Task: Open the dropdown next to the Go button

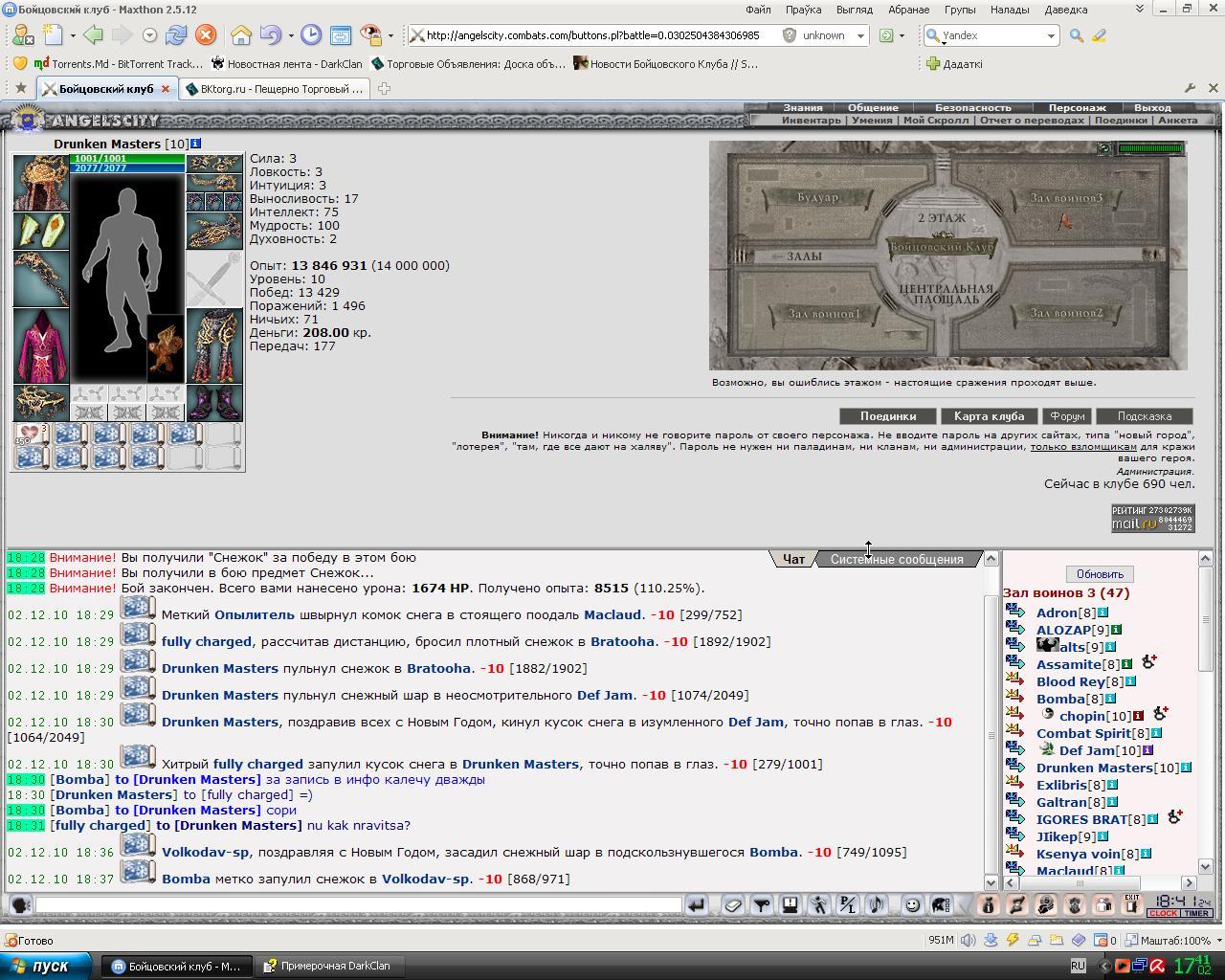Action: (x=902, y=35)
